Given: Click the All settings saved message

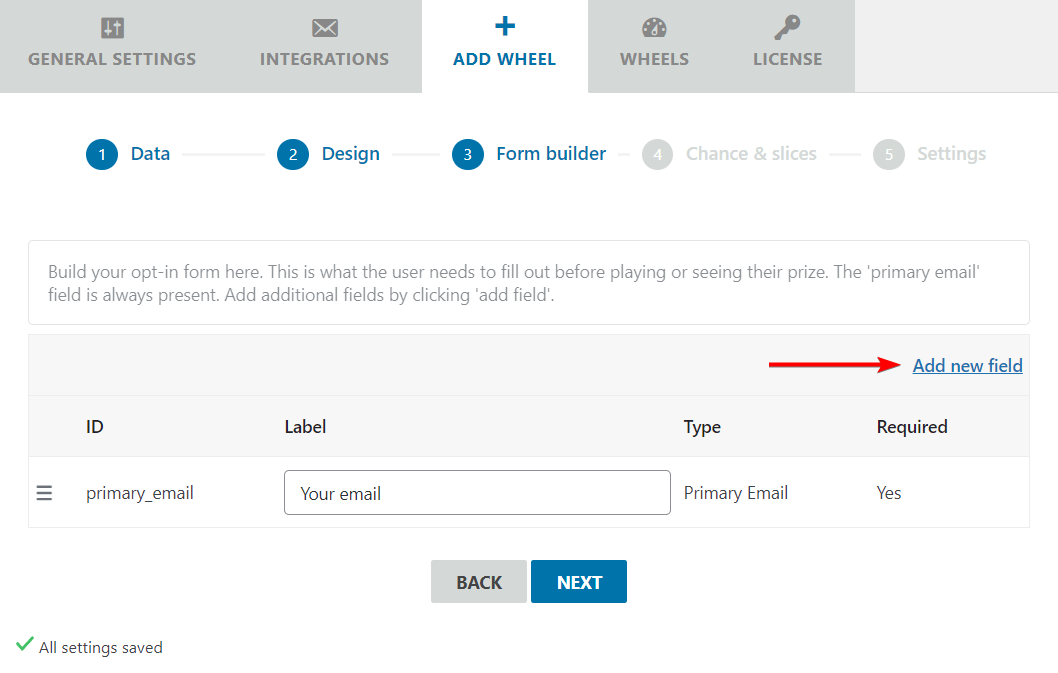Looking at the screenshot, I should [x=101, y=647].
